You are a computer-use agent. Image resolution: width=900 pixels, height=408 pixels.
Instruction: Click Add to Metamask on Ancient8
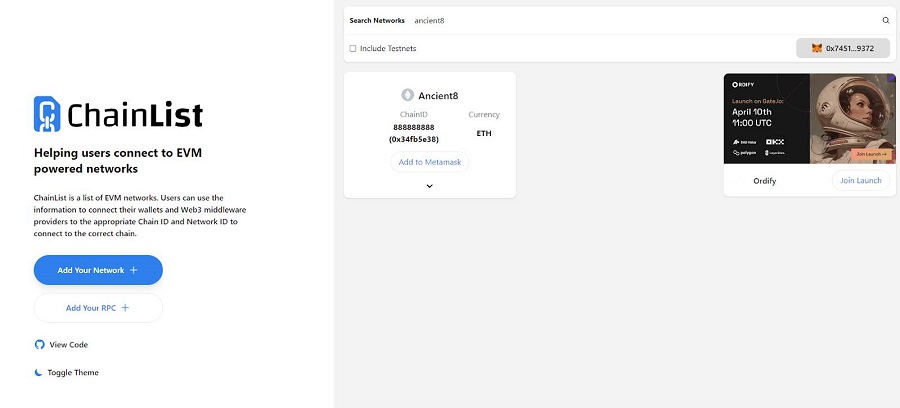coord(430,162)
